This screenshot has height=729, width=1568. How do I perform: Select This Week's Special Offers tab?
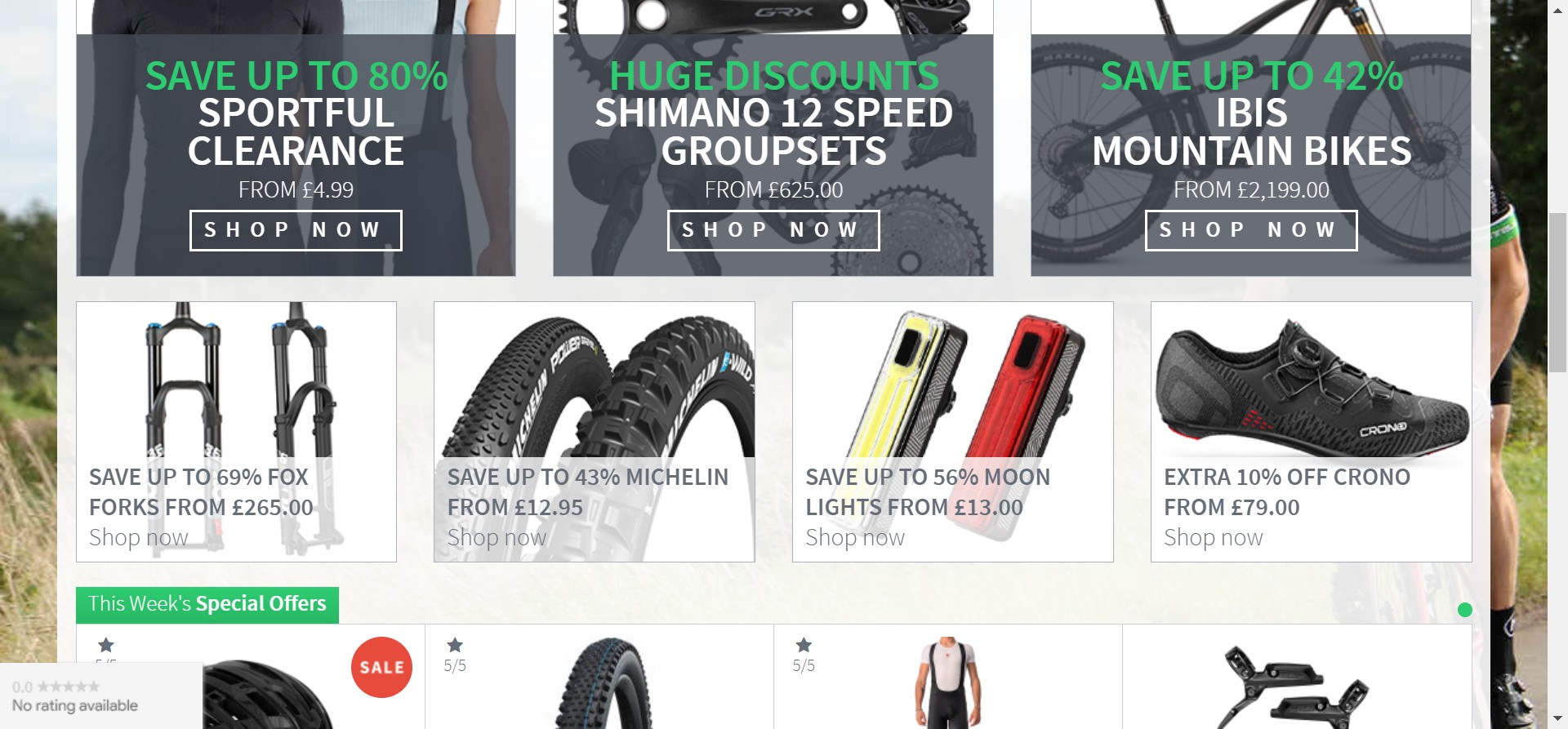(207, 604)
